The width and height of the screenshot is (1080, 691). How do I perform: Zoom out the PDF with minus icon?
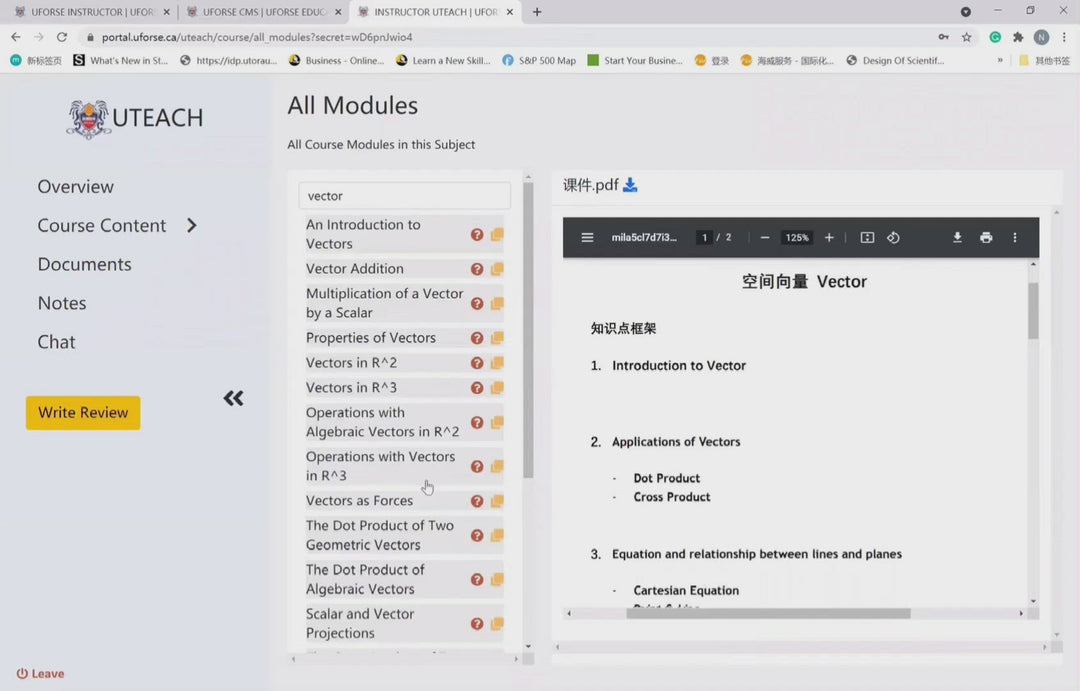765,238
